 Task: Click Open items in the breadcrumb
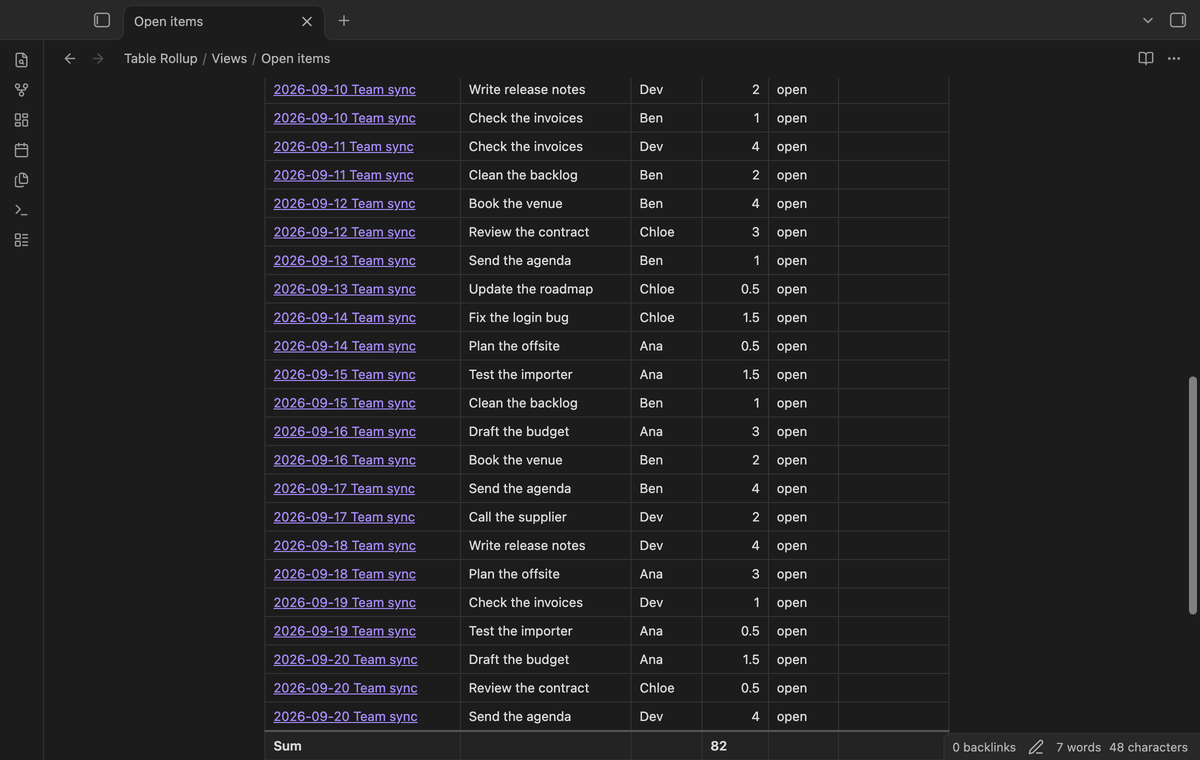296,58
